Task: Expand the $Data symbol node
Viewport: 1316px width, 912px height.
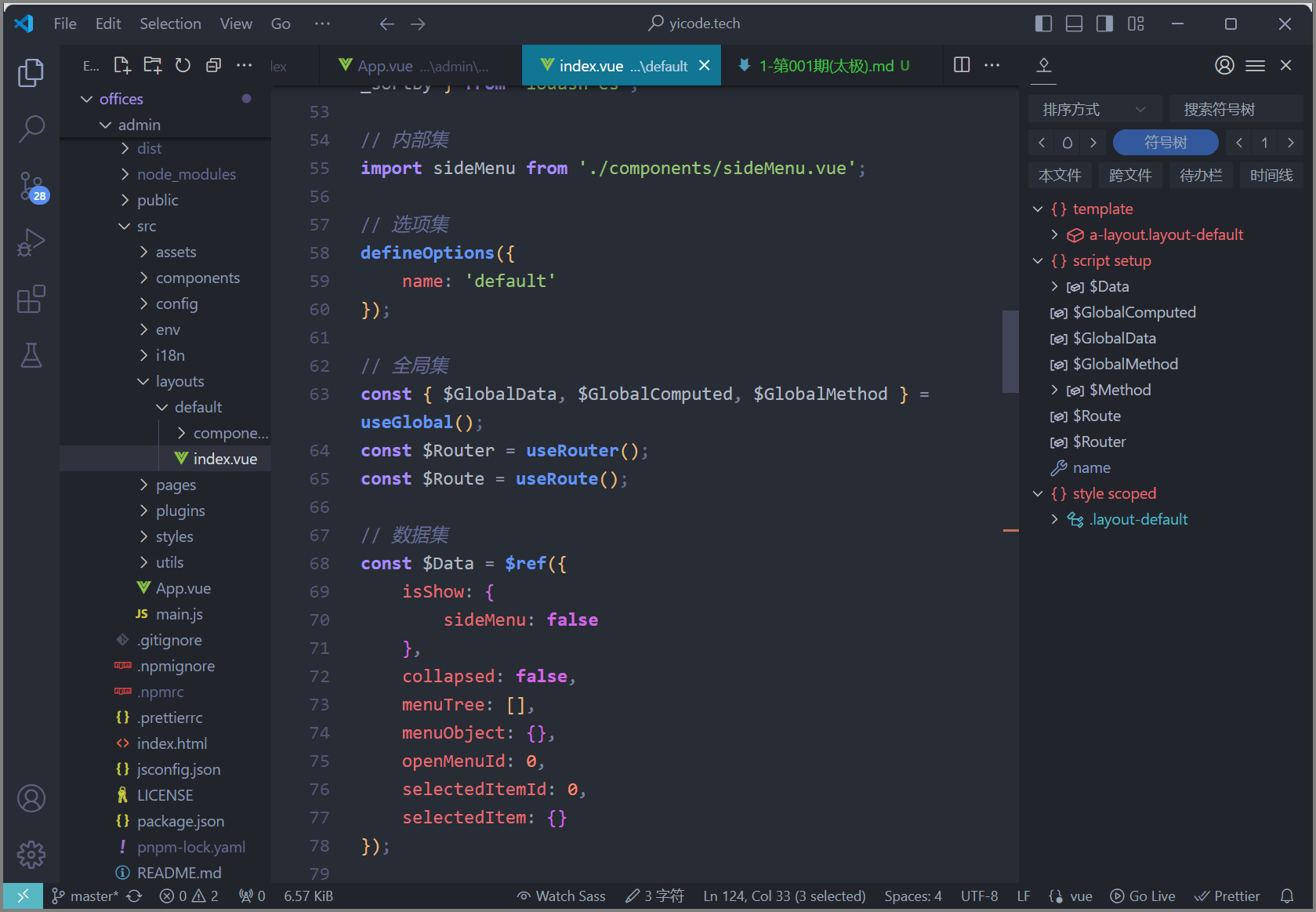Action: tap(1054, 286)
